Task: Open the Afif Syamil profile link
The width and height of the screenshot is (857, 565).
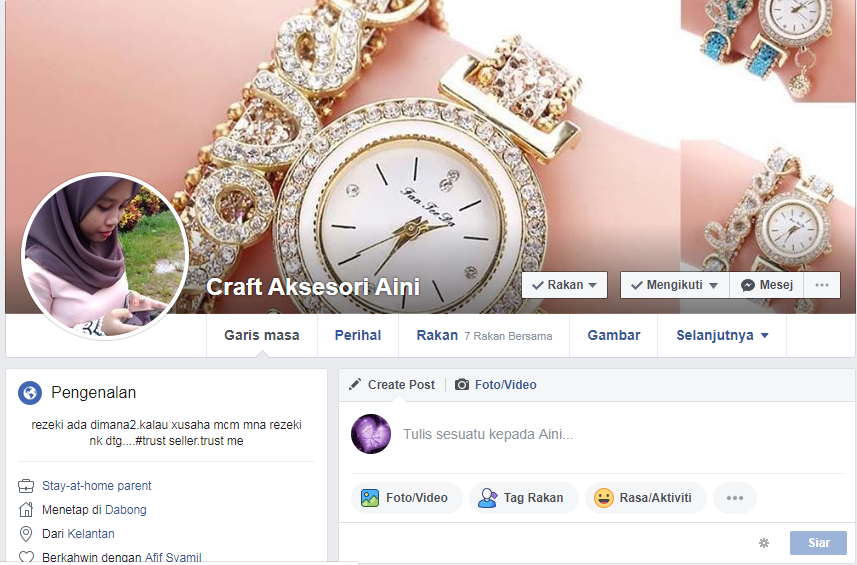Action: (x=173, y=557)
